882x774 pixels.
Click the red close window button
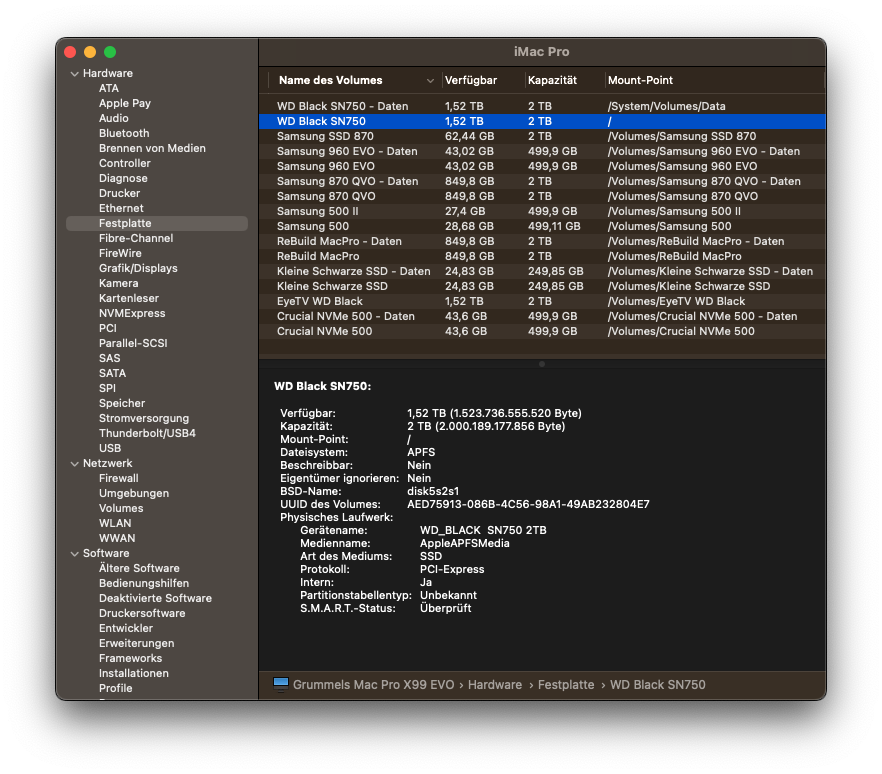pos(70,52)
